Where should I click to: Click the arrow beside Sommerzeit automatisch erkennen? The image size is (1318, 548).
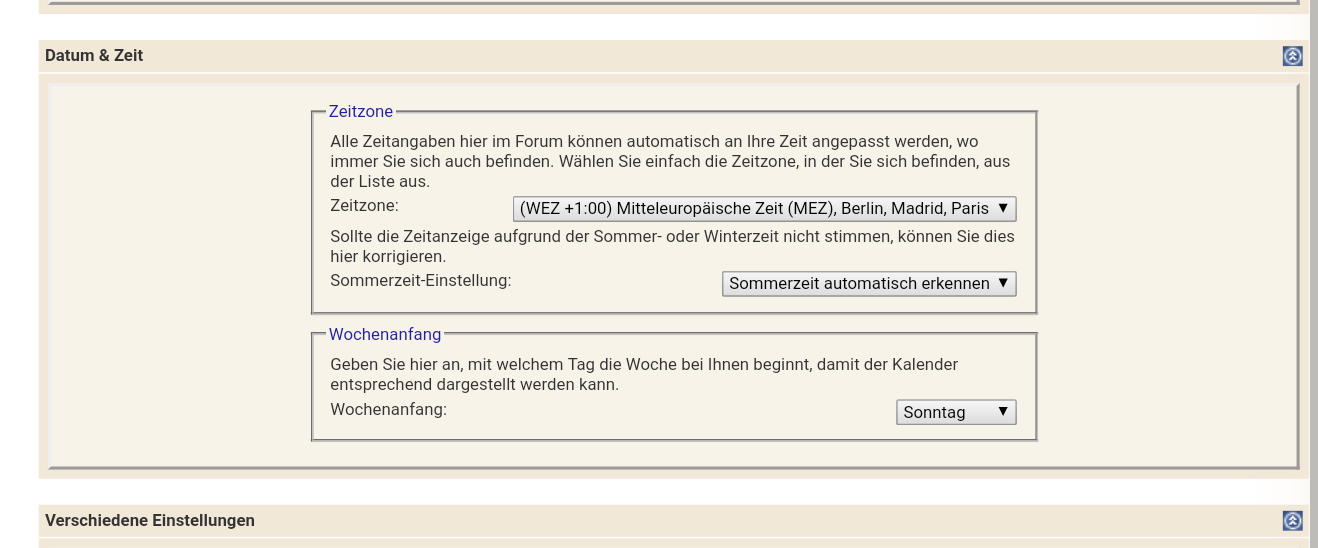pos(1004,284)
